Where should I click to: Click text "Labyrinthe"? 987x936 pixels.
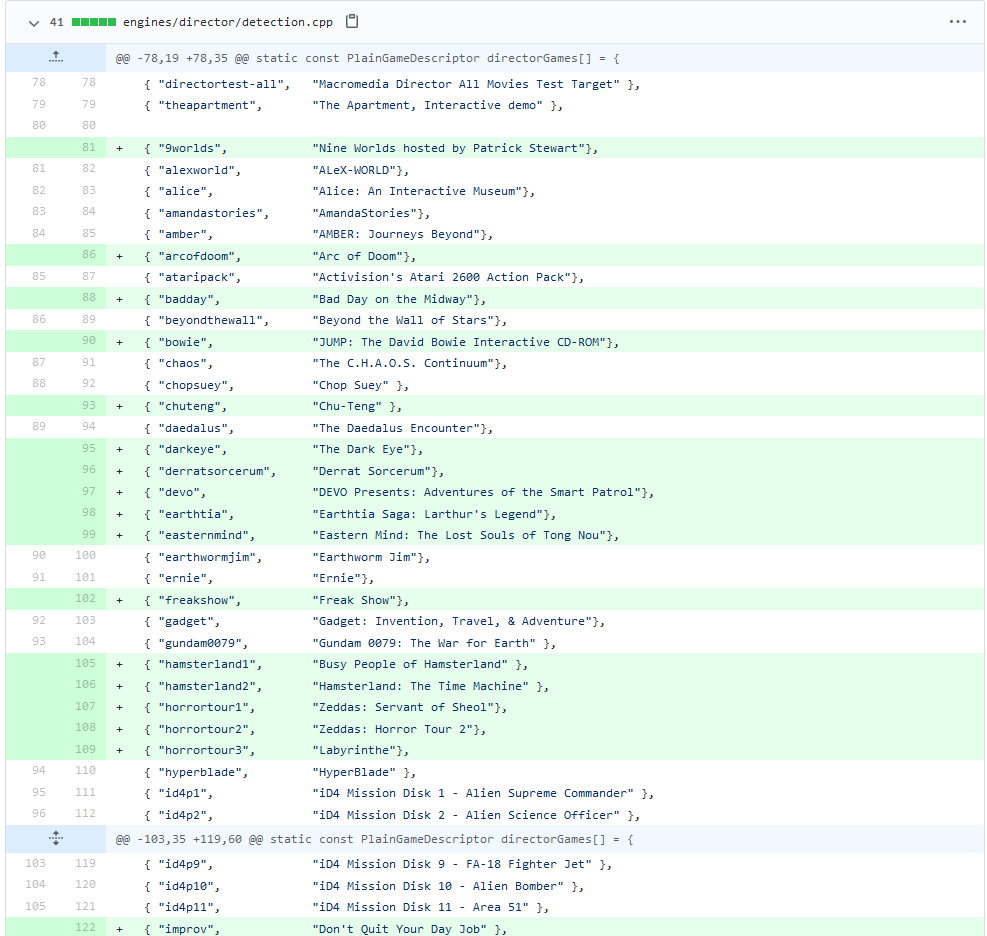[354, 750]
